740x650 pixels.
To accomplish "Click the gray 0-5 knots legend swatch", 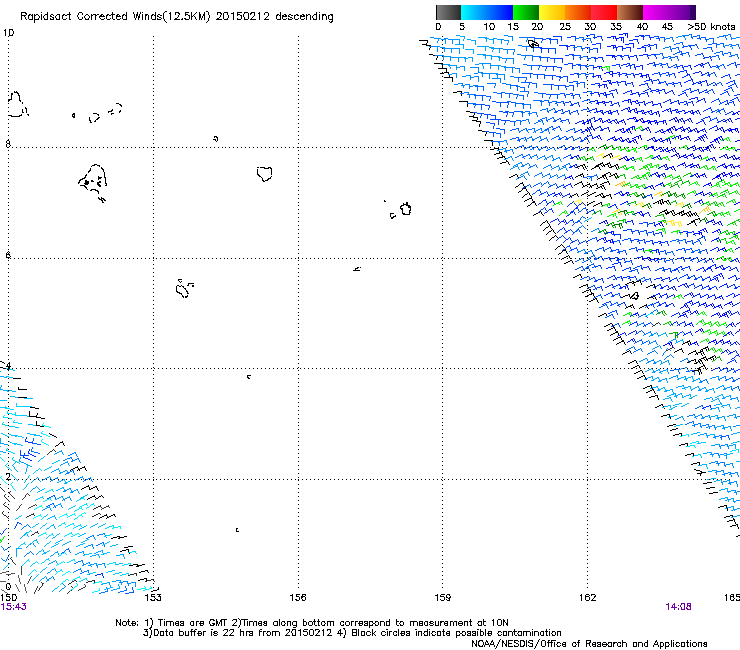I will (x=448, y=12).
